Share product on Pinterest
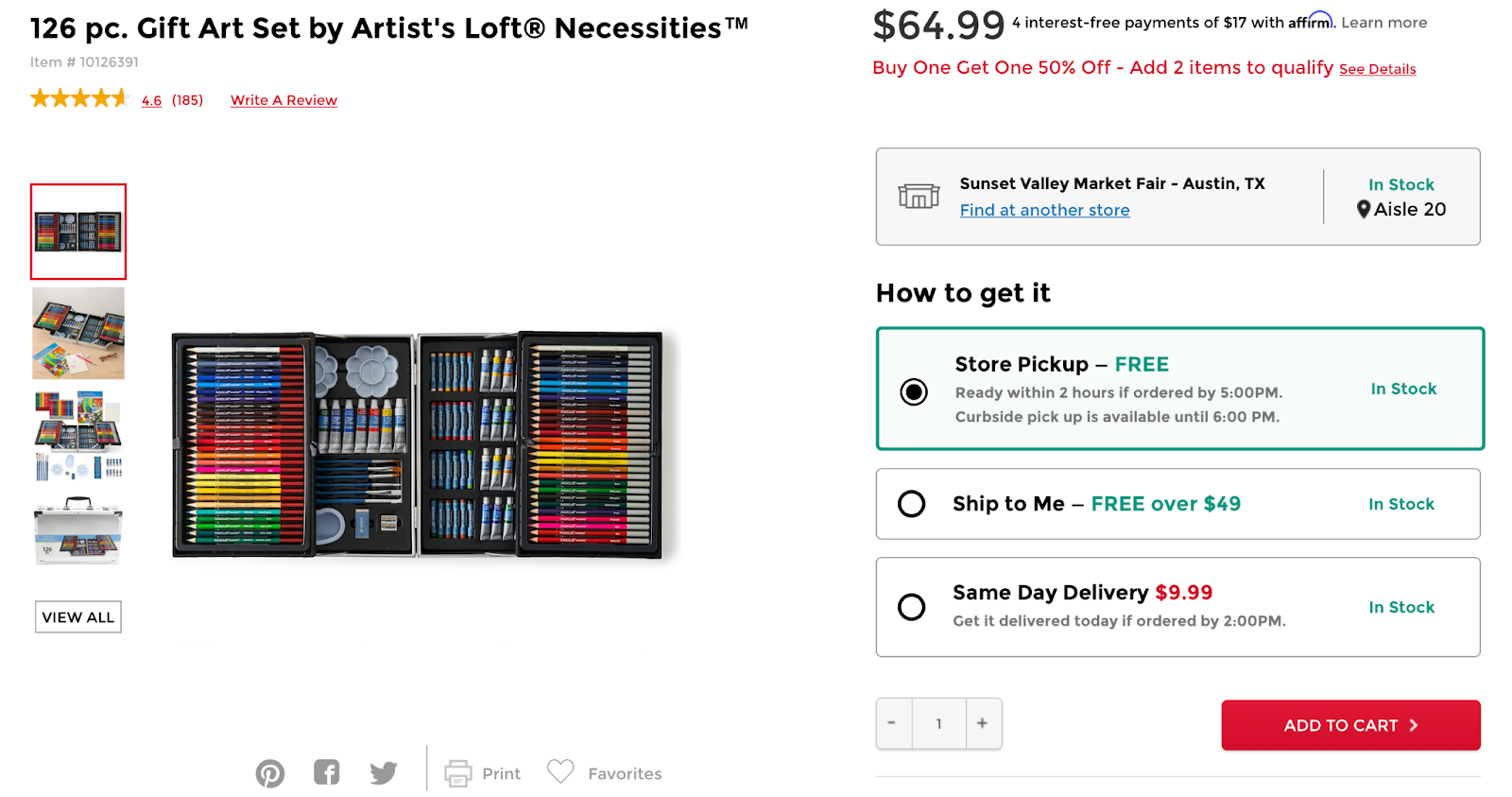This screenshot has height=797, width=1512. [270, 773]
